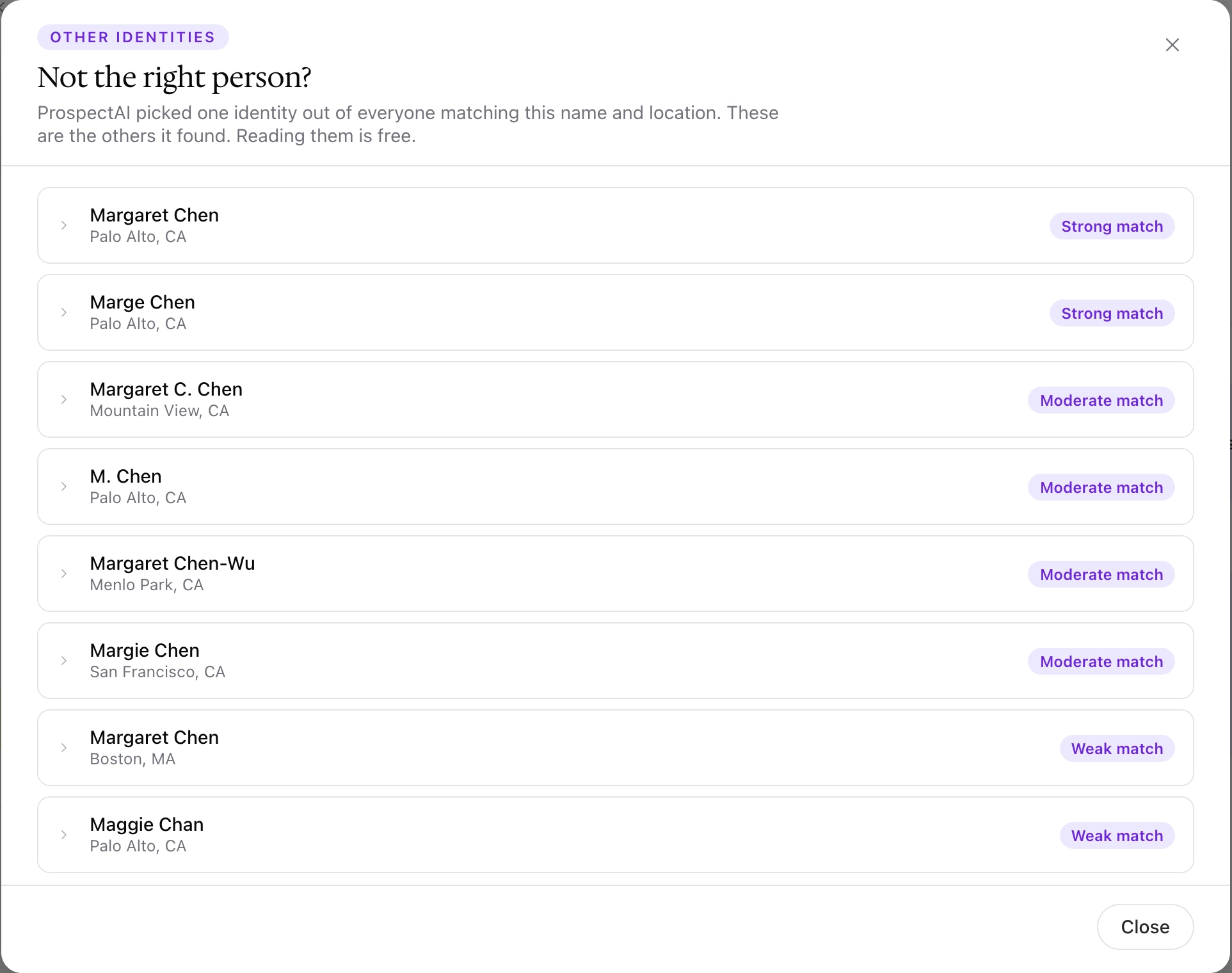Click the chevron arrow beside Margie Chen

pos(64,661)
